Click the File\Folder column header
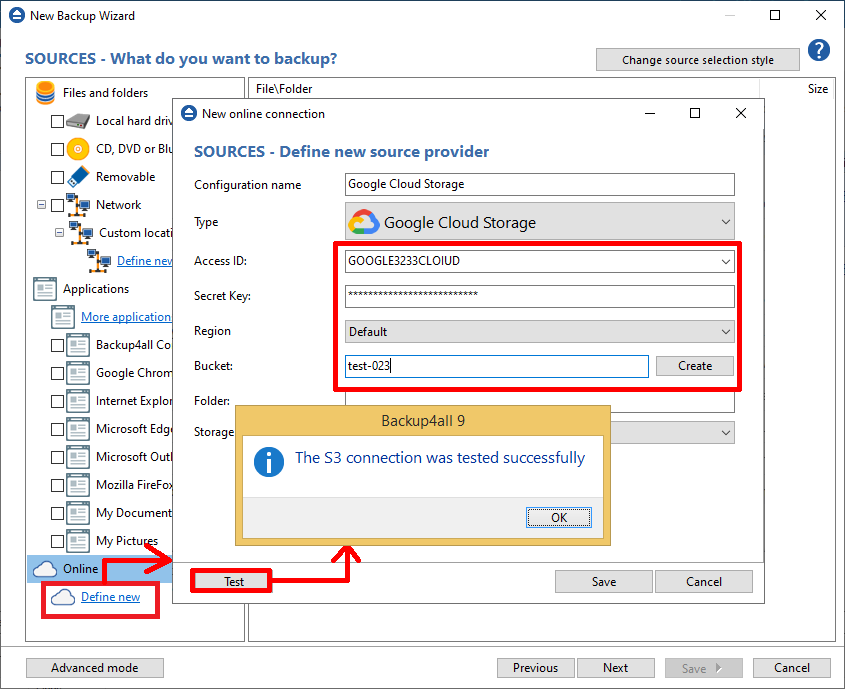This screenshot has height=689, width=845. [503, 89]
